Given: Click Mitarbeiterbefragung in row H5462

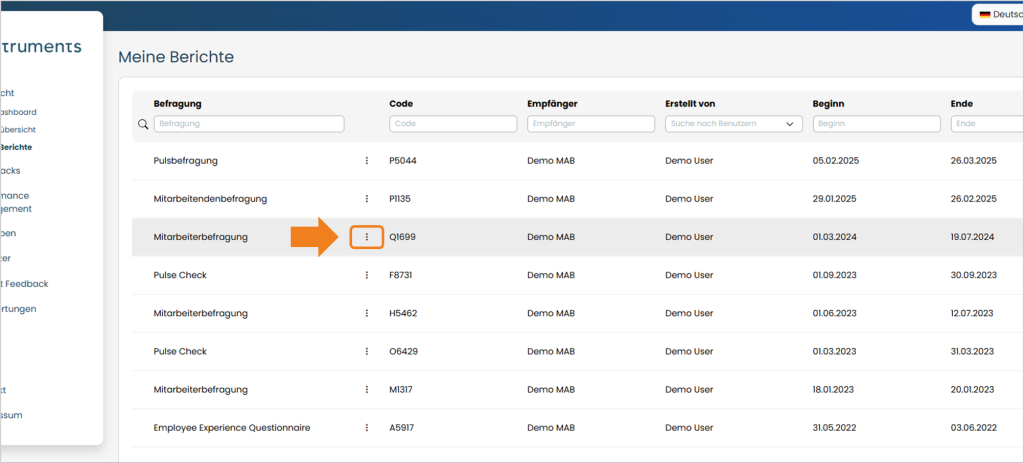Looking at the screenshot, I should point(200,313).
